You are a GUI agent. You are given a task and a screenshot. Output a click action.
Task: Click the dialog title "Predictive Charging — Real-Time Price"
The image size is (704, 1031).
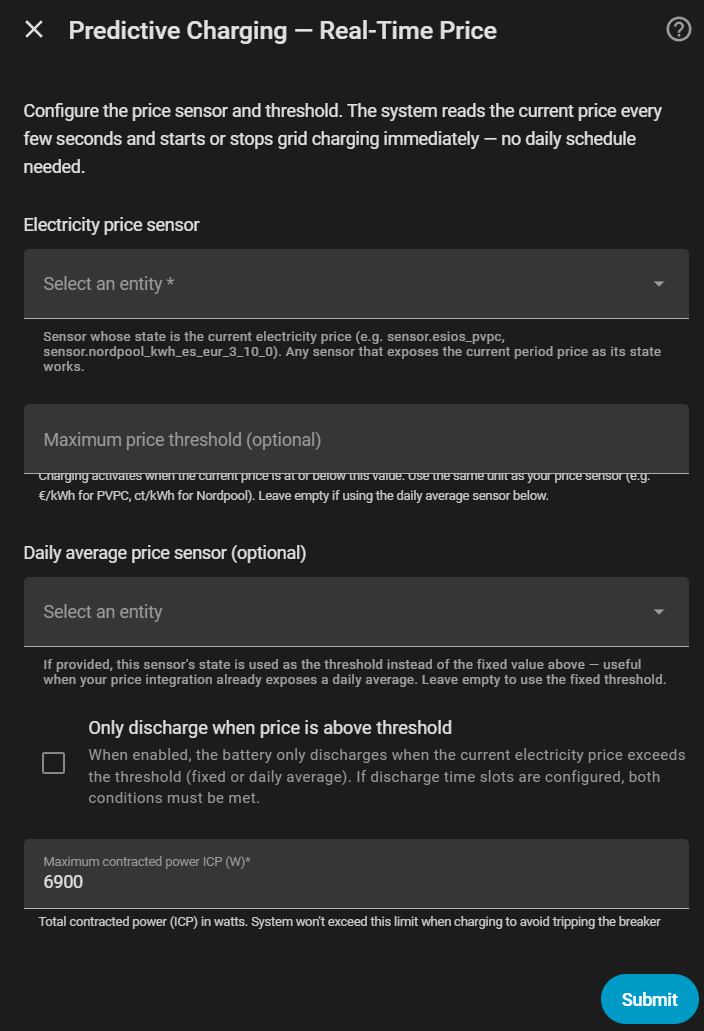282,30
